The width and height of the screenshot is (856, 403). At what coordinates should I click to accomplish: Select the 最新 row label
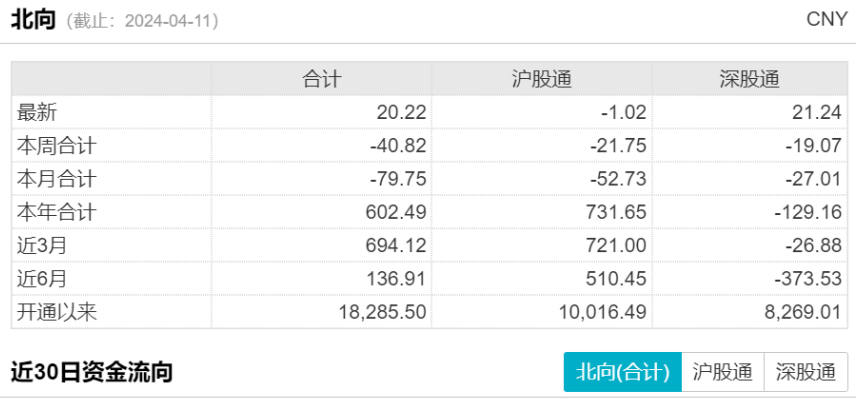pyautogui.click(x=37, y=112)
